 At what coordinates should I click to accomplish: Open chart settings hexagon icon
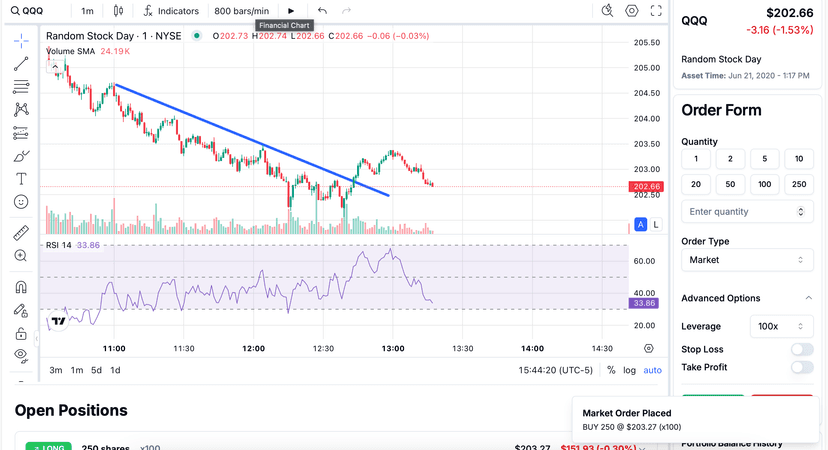click(x=632, y=11)
